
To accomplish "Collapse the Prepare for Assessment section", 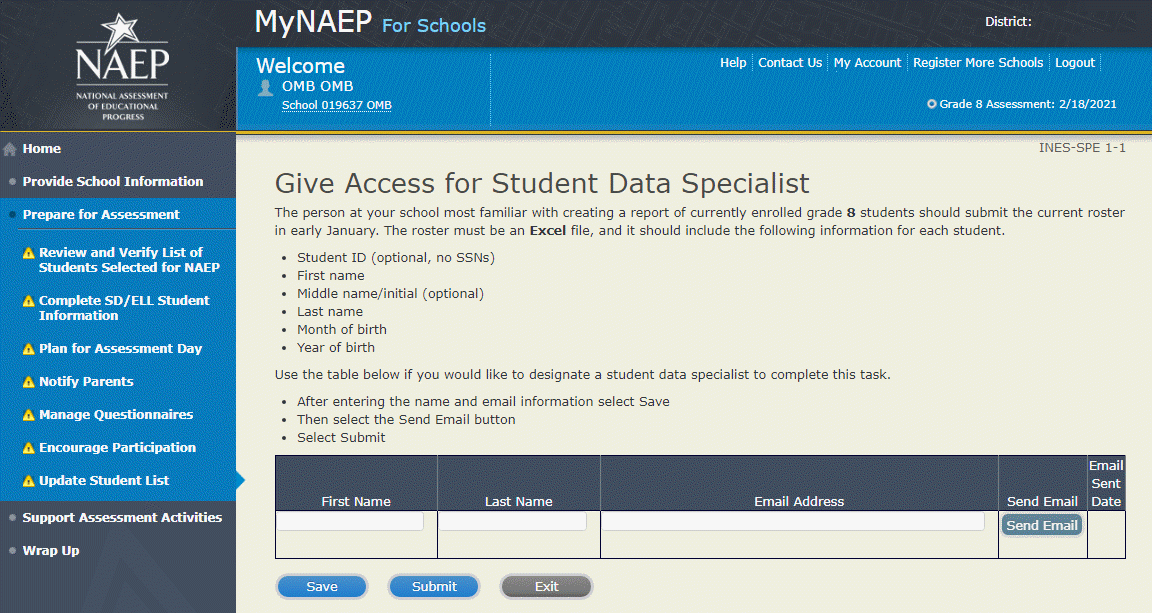I will pos(101,215).
